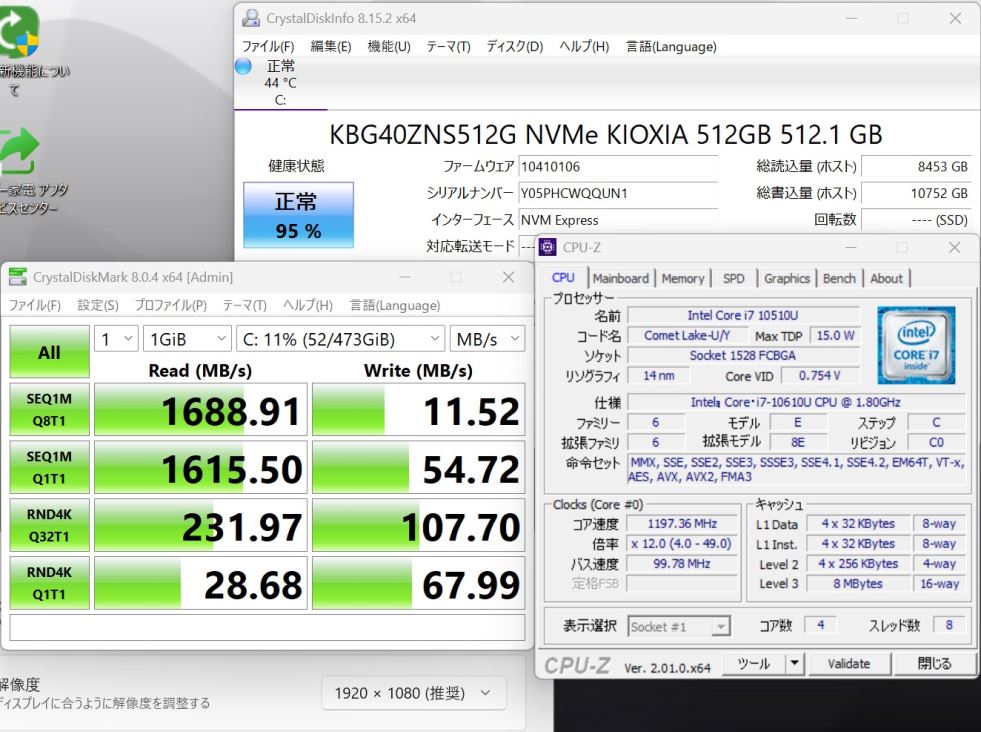Click the empty comment field in CrystalDiskMark
Viewport: 981px width, 732px height.
coord(267,628)
